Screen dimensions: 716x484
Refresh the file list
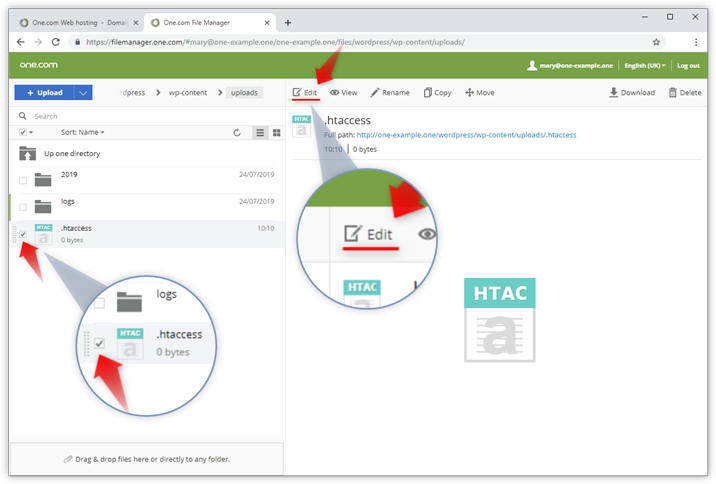point(237,132)
